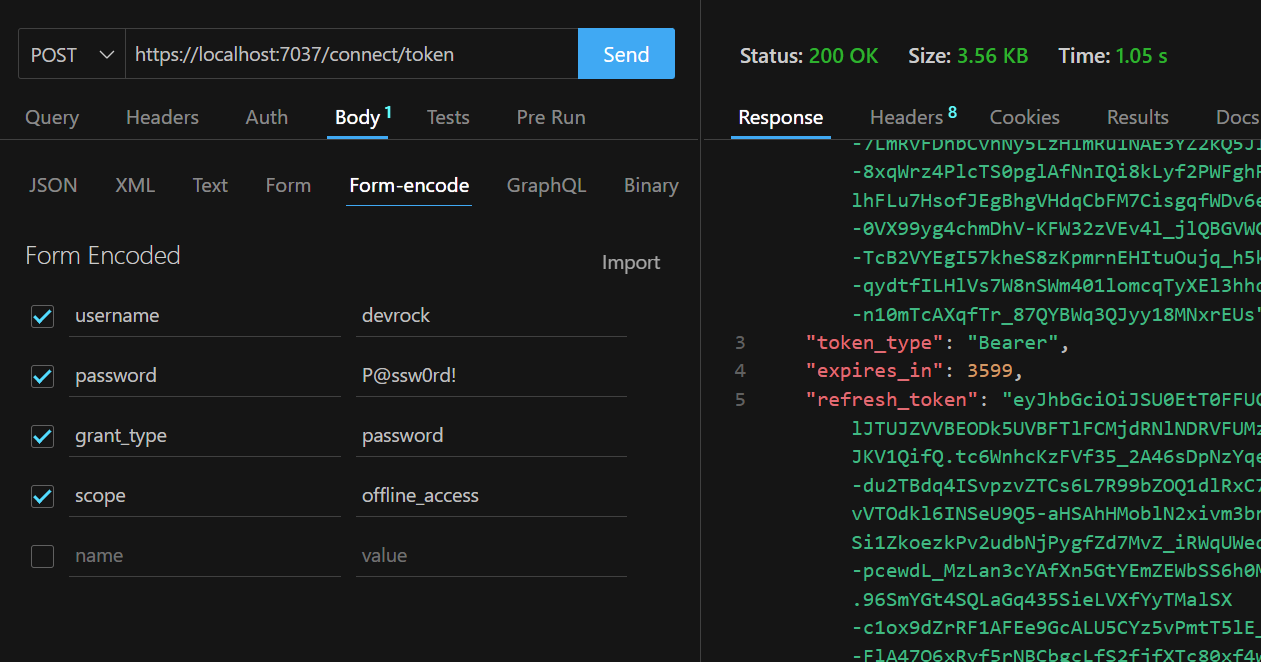This screenshot has height=662, width=1261.
Task: Open the Cookies tab
Action: point(1025,117)
